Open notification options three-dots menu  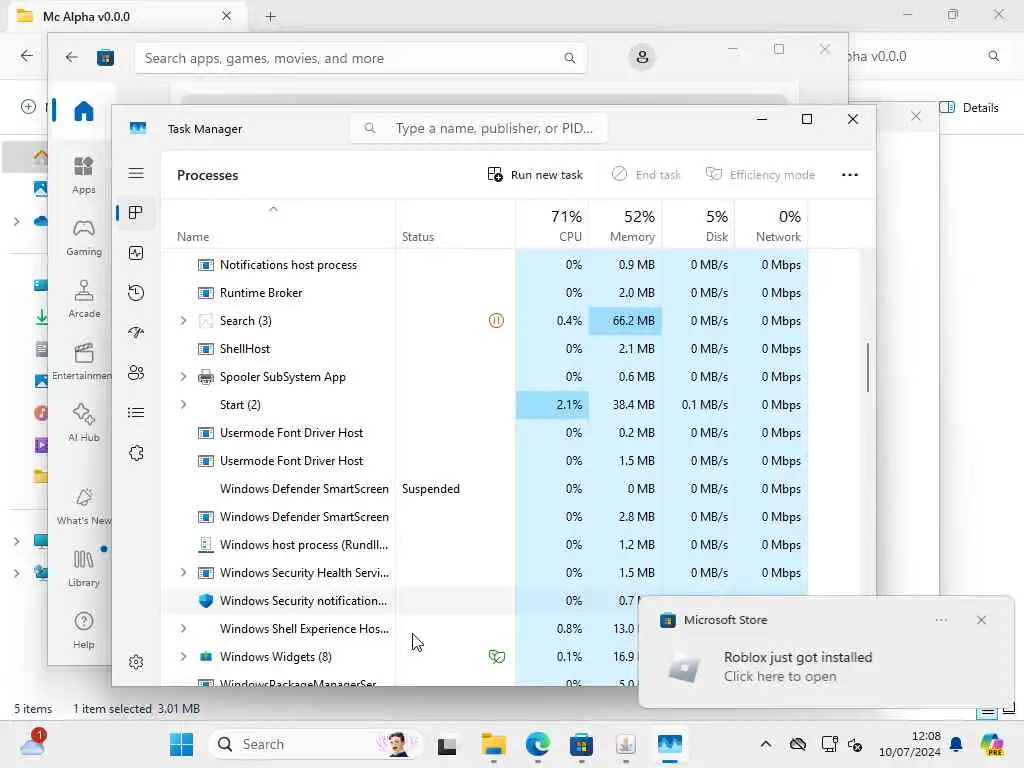tap(941, 620)
